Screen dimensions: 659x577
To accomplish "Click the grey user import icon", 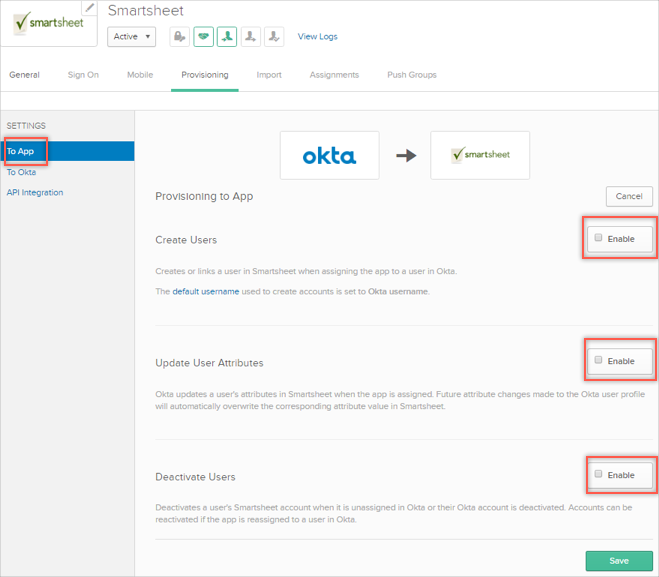I will point(251,37).
